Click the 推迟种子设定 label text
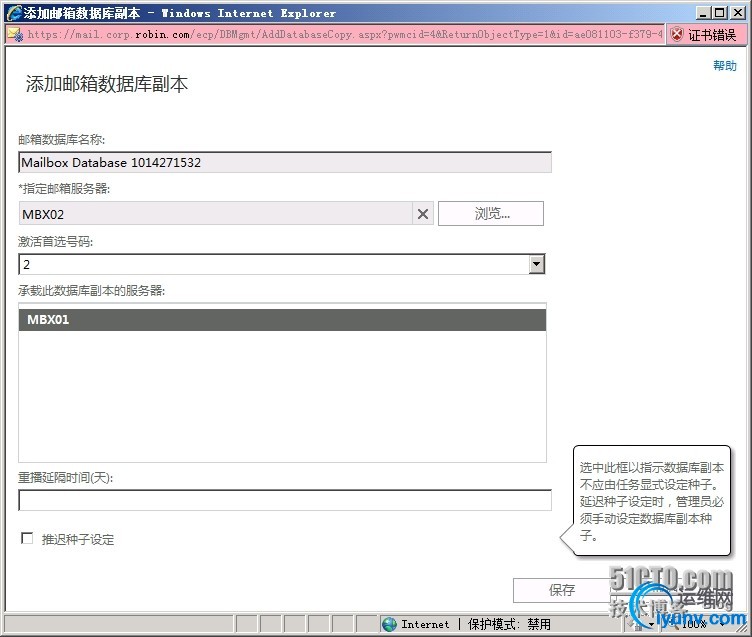Viewport: 752px width, 637px height. 78,539
